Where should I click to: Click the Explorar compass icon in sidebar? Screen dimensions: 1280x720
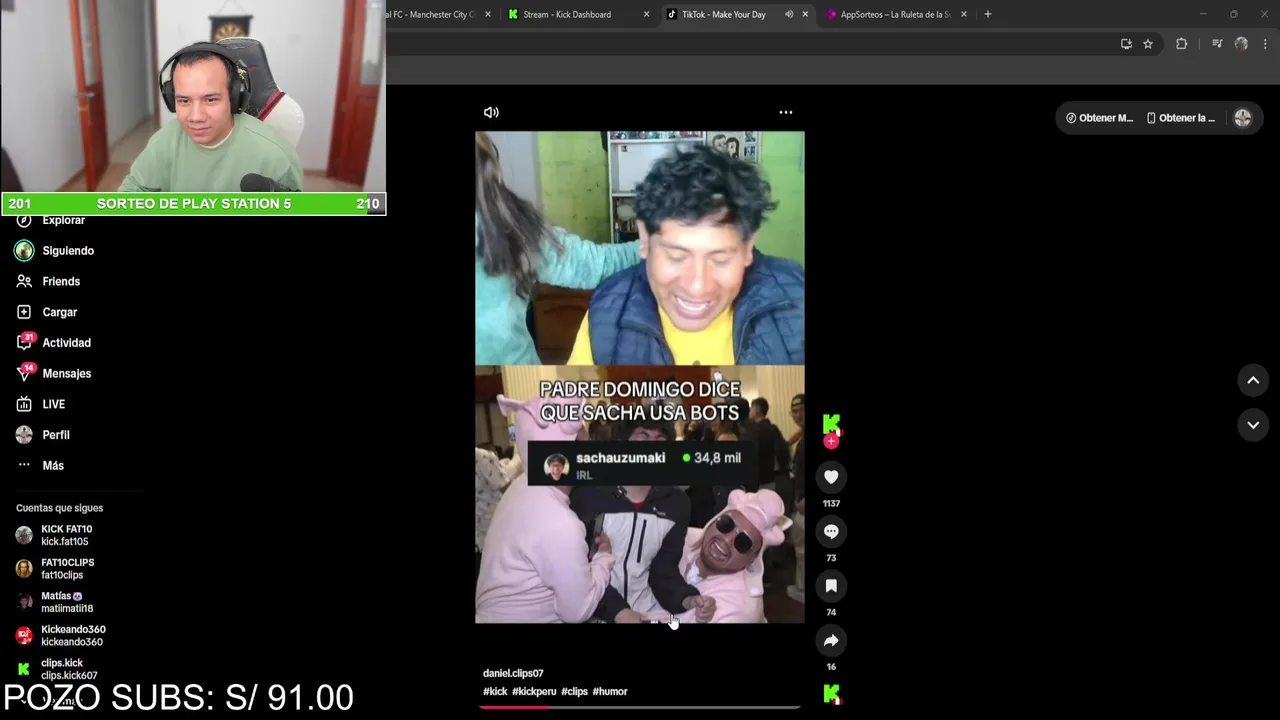click(24, 220)
